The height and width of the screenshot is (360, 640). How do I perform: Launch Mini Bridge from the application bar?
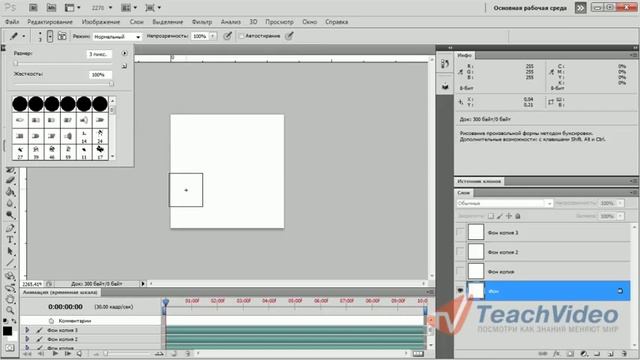coord(51,8)
